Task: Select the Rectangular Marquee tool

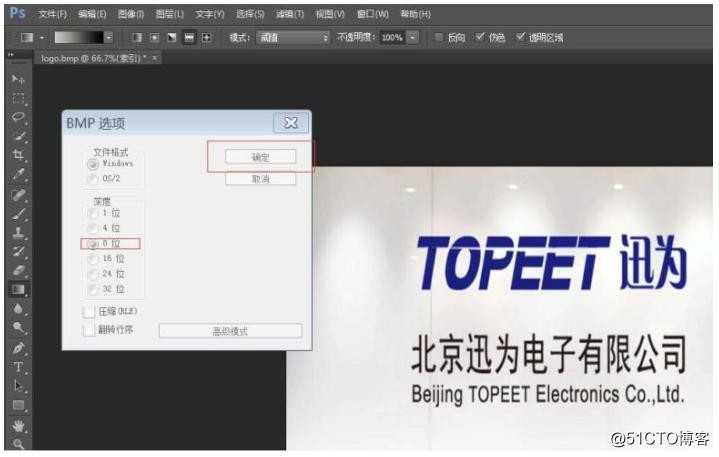Action: coord(18,99)
